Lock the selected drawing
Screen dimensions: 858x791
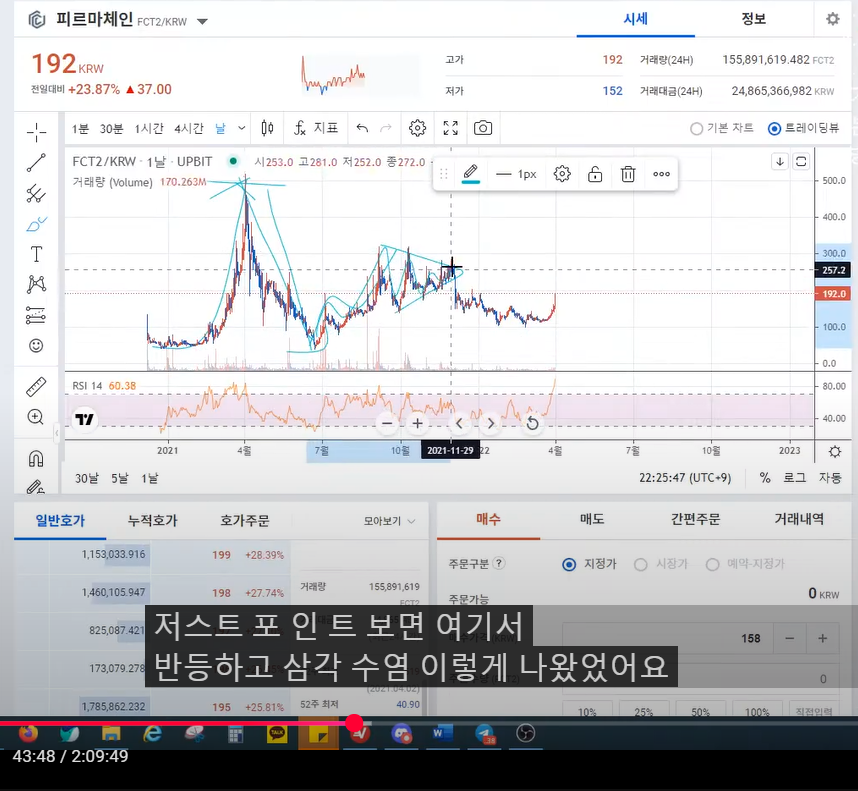[x=595, y=174]
